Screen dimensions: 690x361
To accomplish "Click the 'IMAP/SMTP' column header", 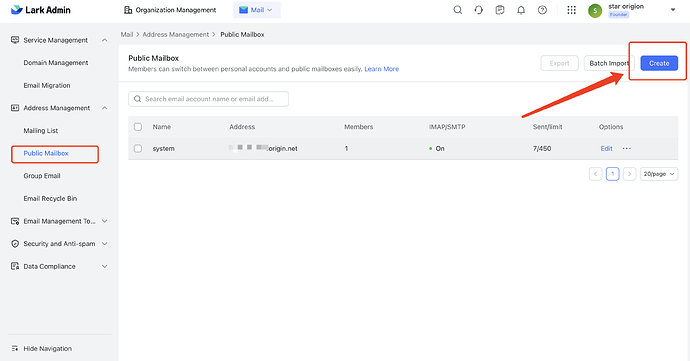I will (447, 127).
